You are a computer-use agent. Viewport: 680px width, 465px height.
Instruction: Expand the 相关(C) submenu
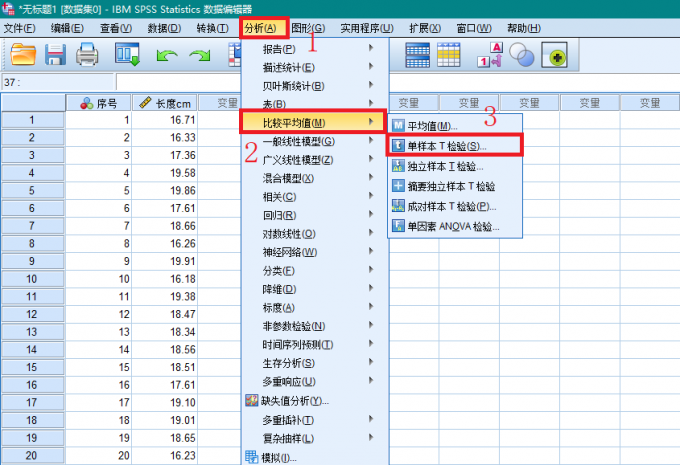314,196
